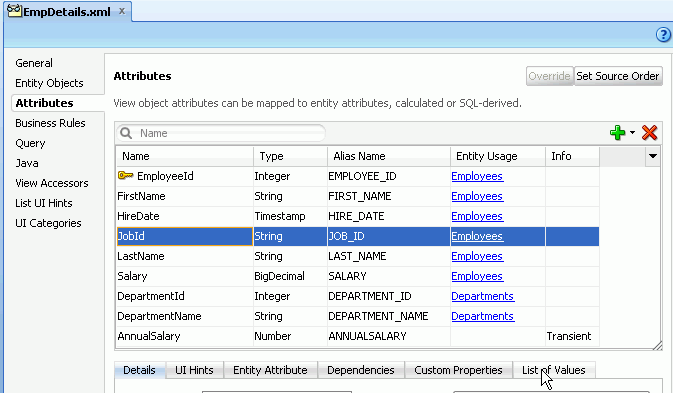Switch to the List of Values tab
The height and width of the screenshot is (393, 673).
tap(554, 370)
